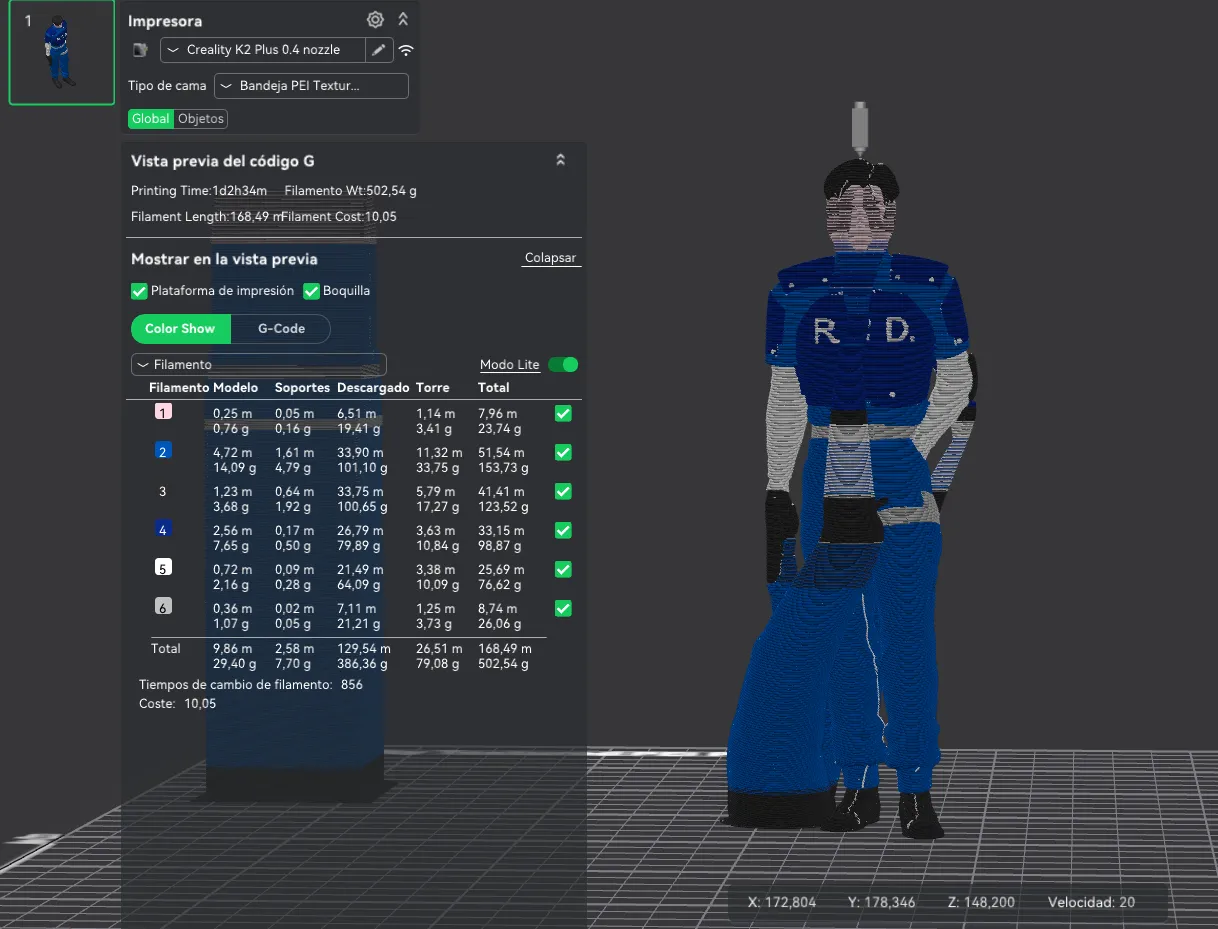Screen dimensions: 1218x929
Task: Click the Velocidad: 20 status value
Action: click(x=1091, y=902)
